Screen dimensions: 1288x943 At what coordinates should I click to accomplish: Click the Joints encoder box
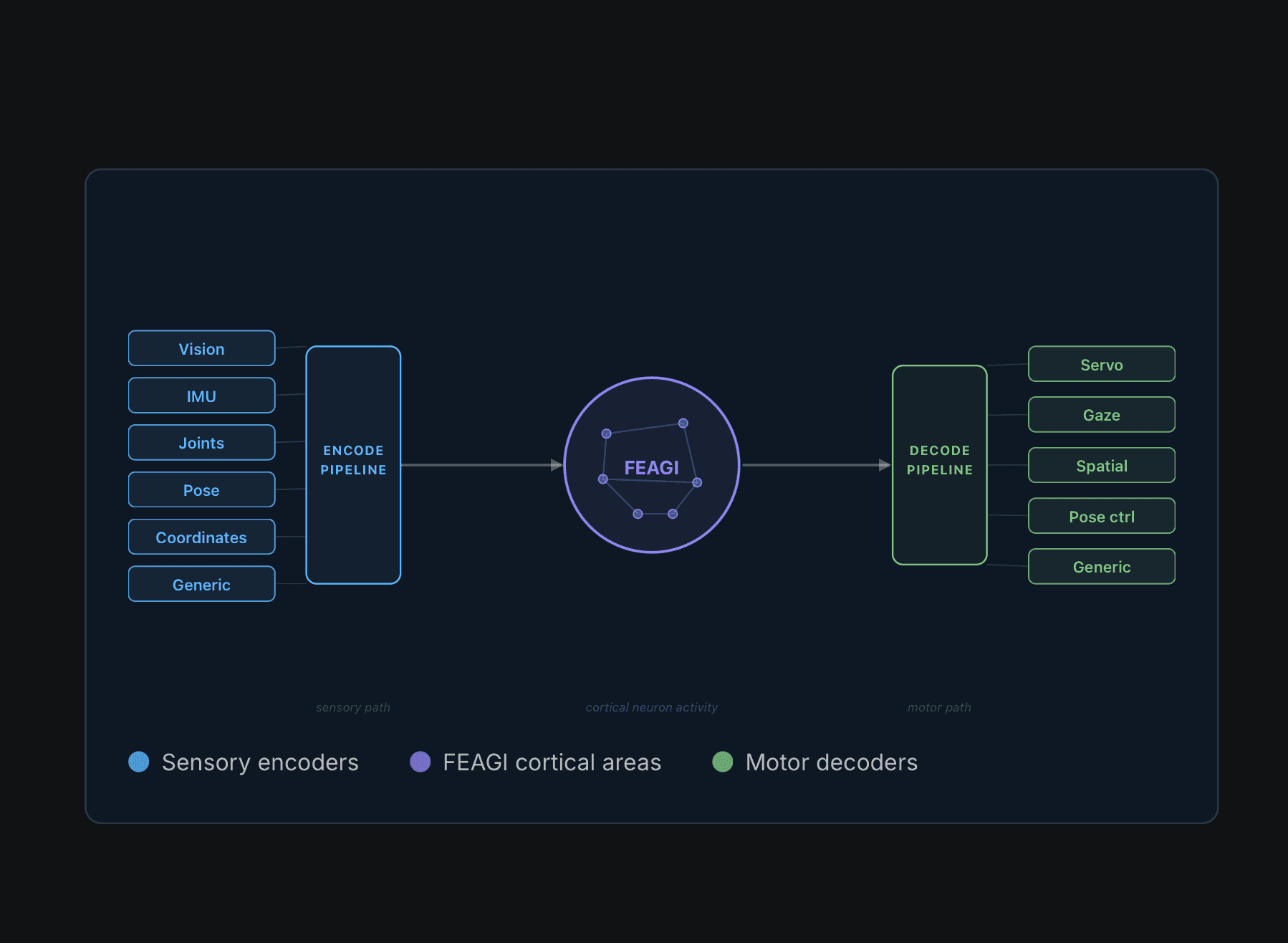(201, 443)
